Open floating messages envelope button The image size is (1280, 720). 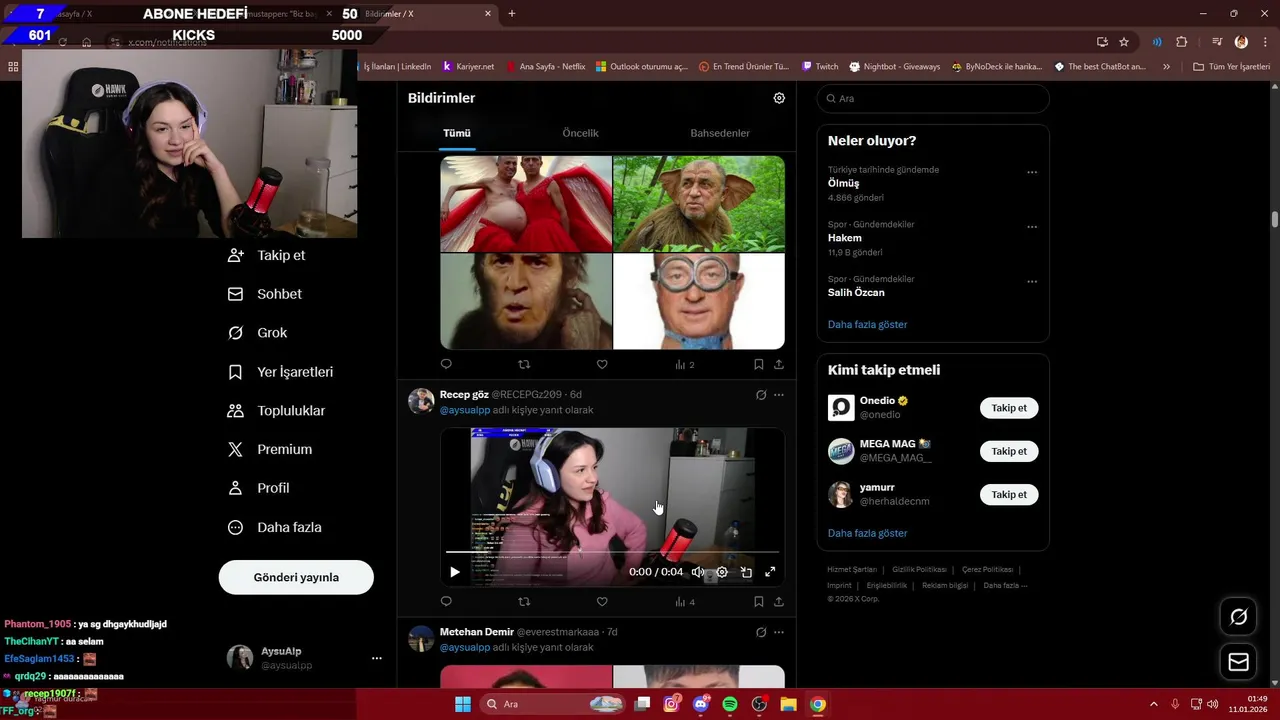tap(1238, 662)
